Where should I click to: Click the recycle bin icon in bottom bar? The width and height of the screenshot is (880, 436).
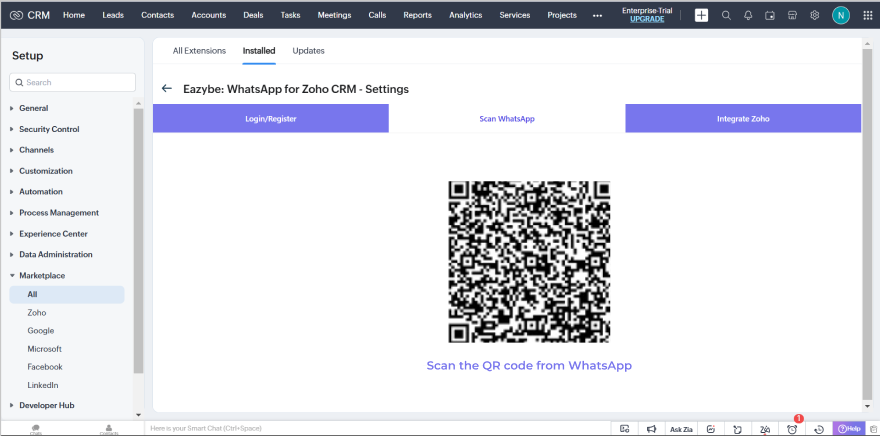[x=873, y=429]
